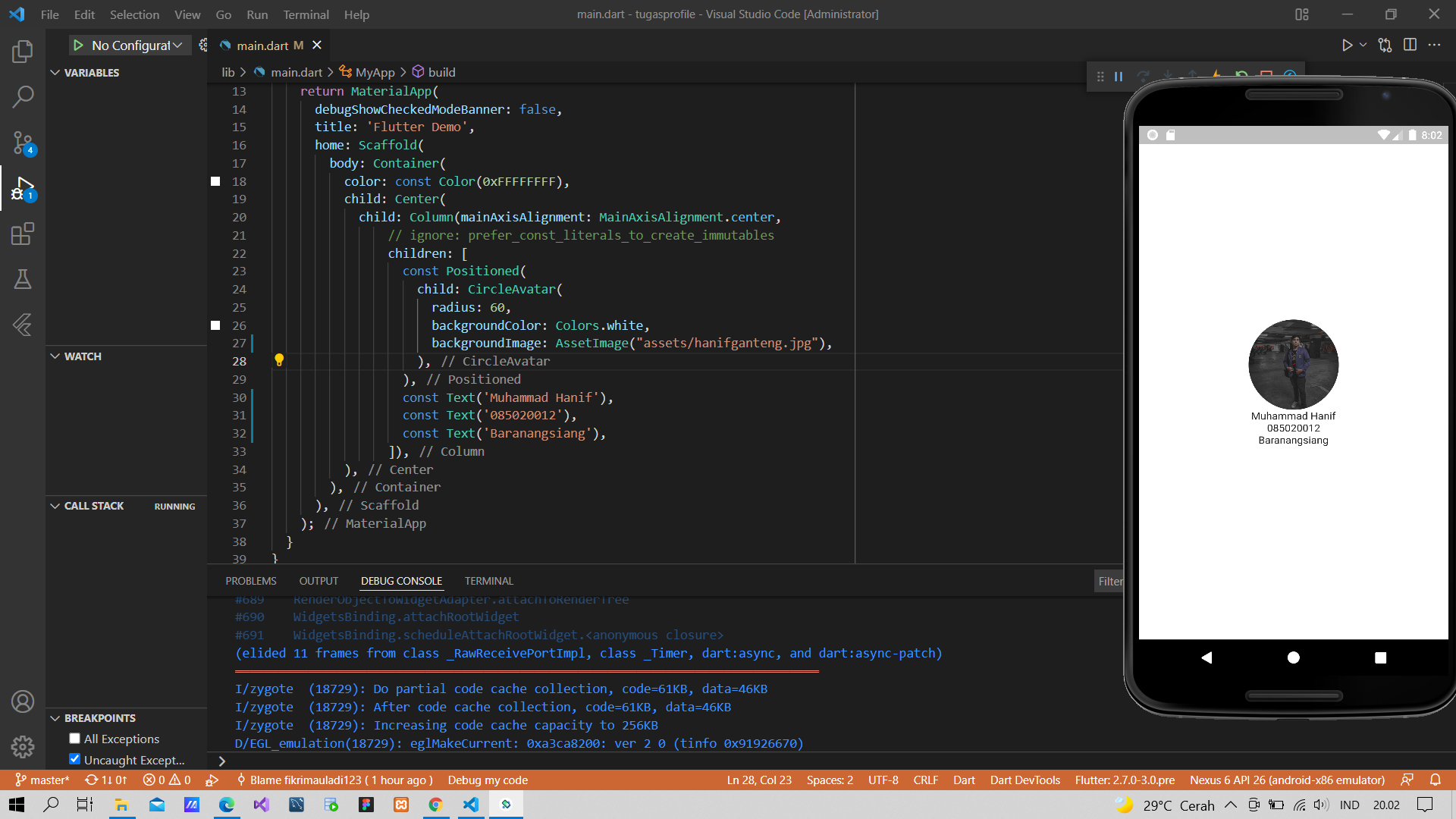The image size is (1456, 819).
Task: Collapse the VARIABLES section
Action: tap(55, 73)
